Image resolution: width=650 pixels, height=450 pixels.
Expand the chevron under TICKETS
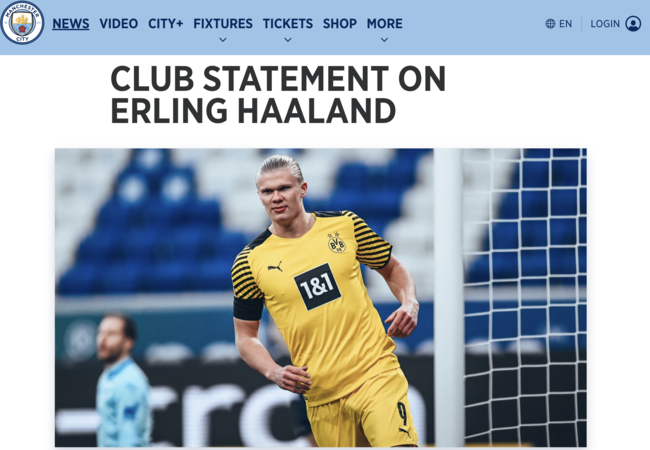(x=288, y=40)
